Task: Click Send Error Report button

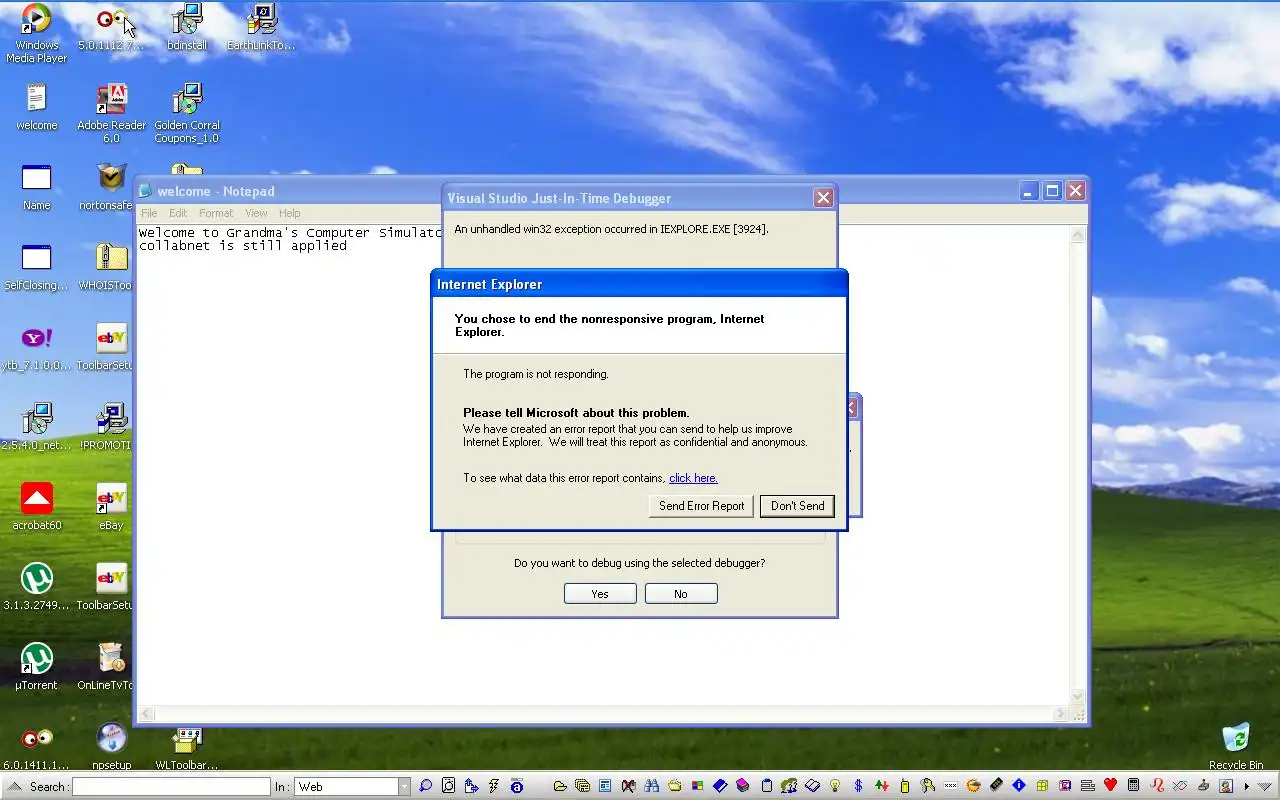Action: 701,506
